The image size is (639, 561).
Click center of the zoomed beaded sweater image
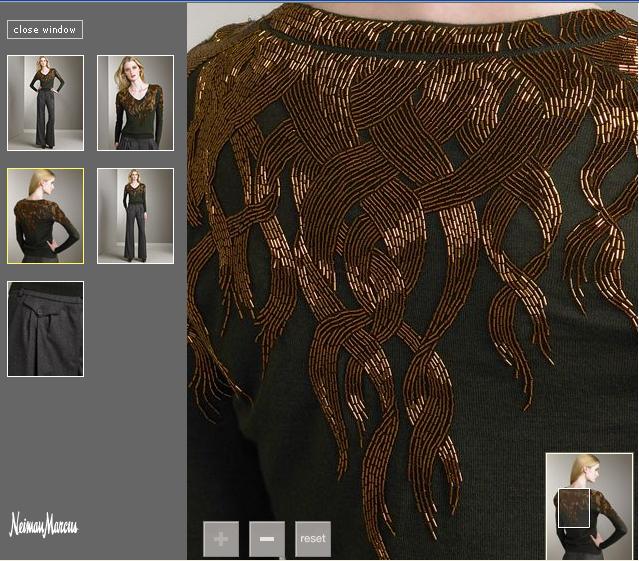pyautogui.click(x=412, y=281)
